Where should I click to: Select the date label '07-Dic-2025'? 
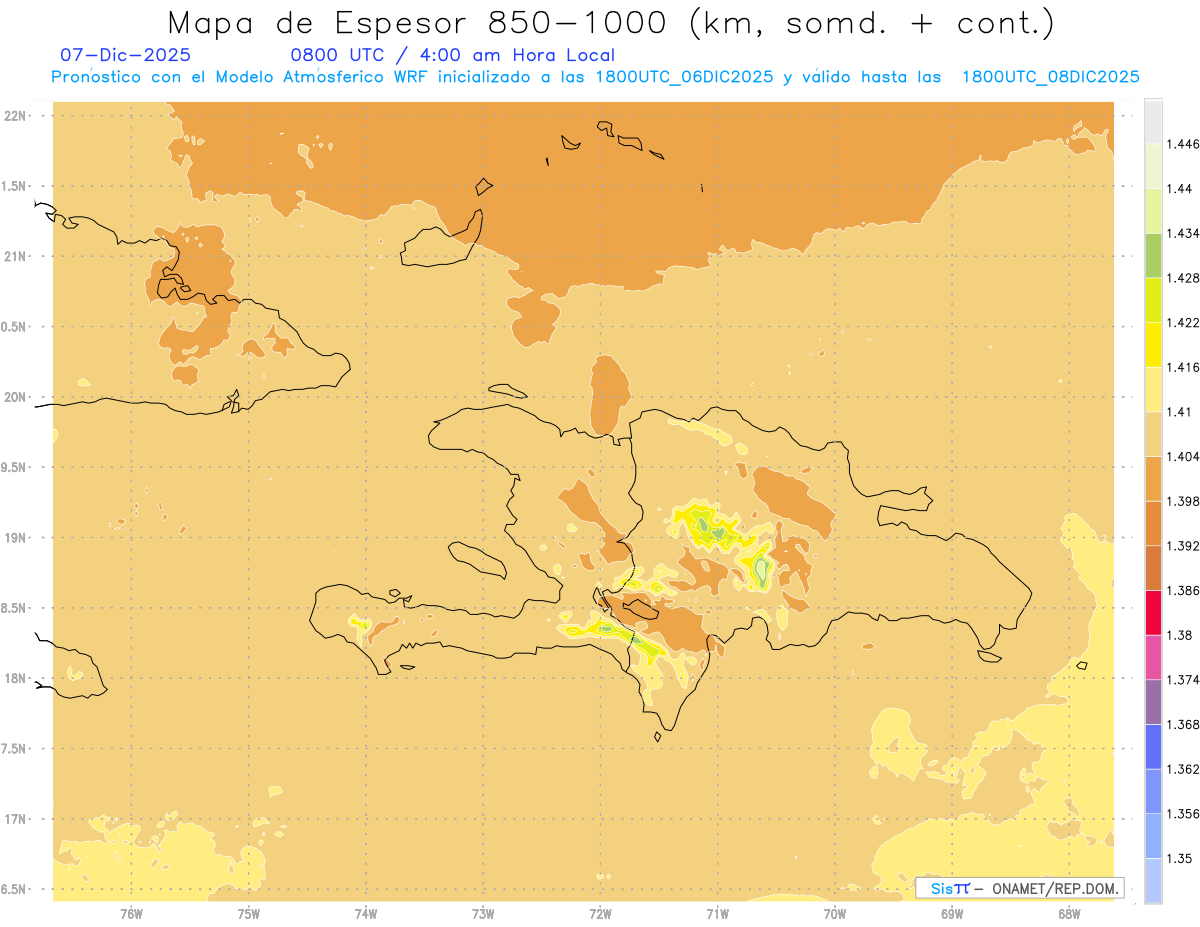125,55
